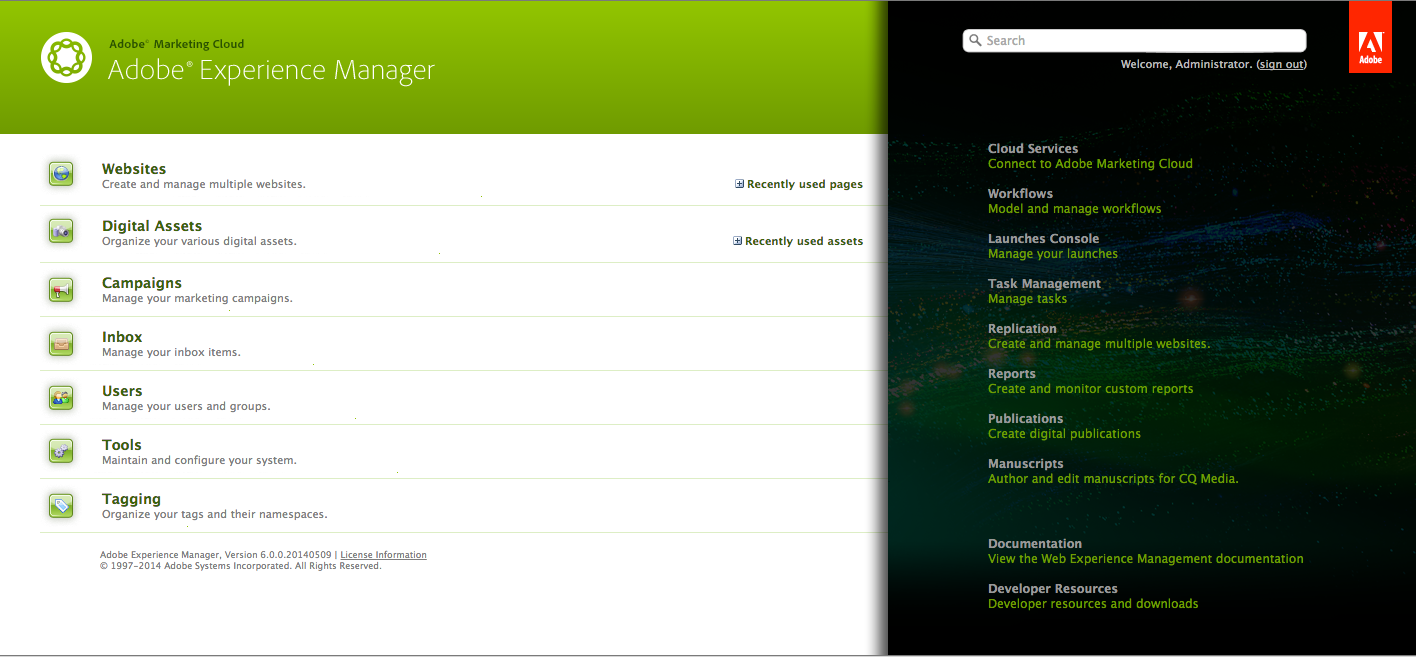Open Manage tasks link
Screen dimensions: 1416x657
(x=1027, y=299)
